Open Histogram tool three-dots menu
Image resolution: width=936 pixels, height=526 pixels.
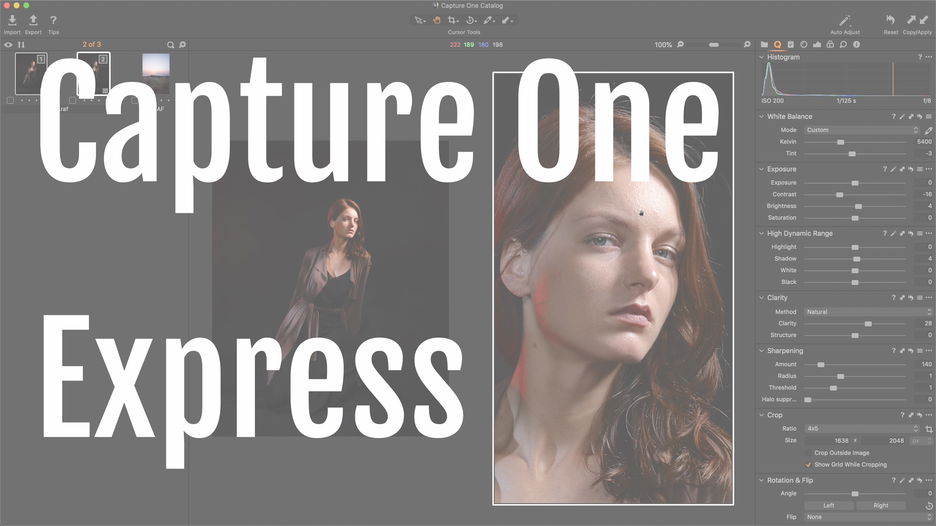coord(929,57)
